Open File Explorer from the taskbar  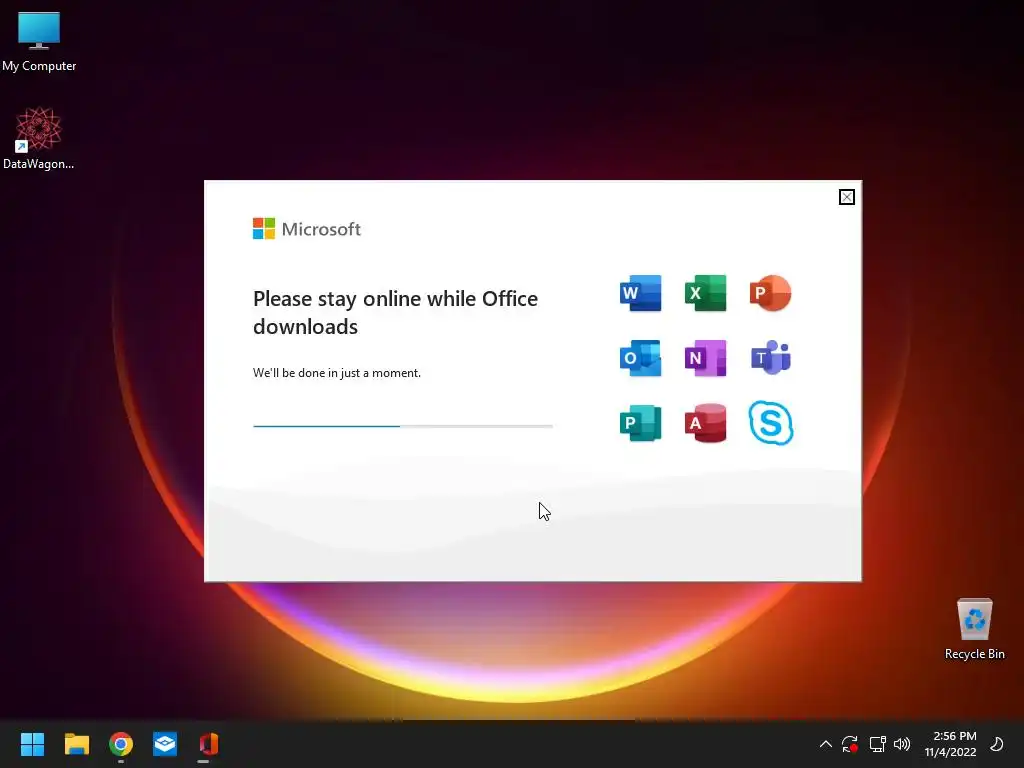coord(76,744)
